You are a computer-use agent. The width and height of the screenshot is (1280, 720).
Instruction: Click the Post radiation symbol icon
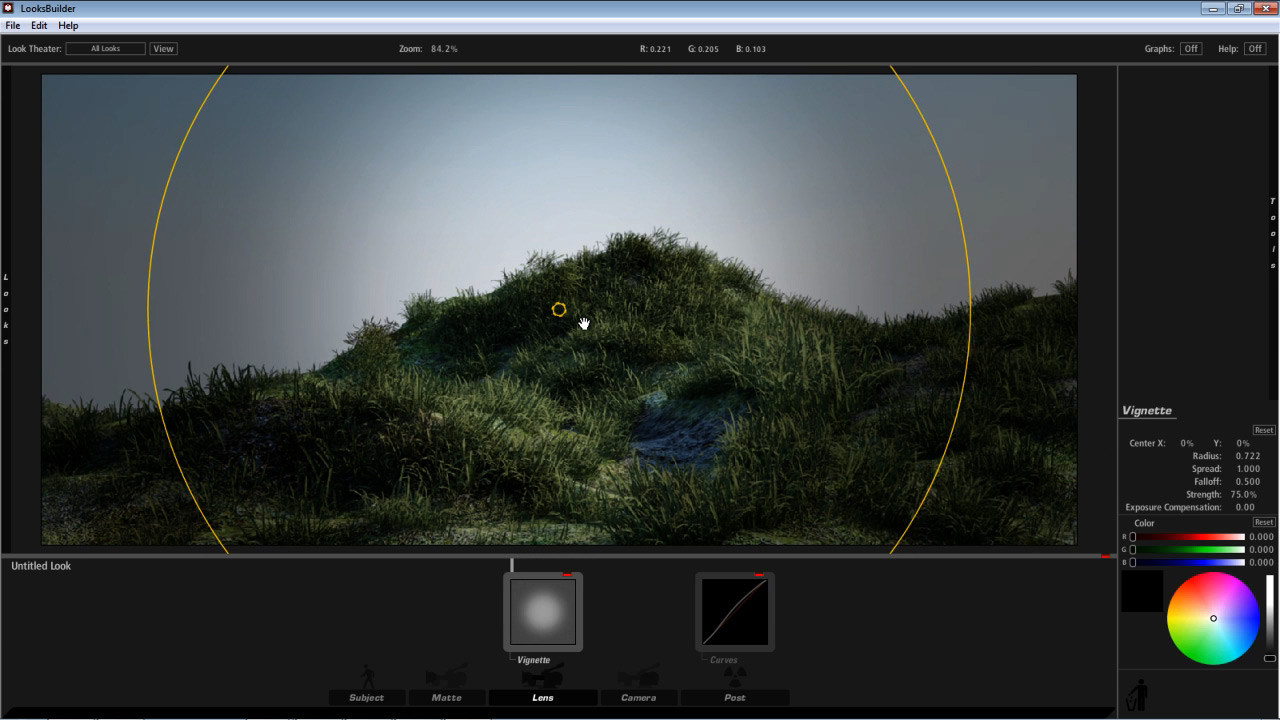(x=735, y=675)
